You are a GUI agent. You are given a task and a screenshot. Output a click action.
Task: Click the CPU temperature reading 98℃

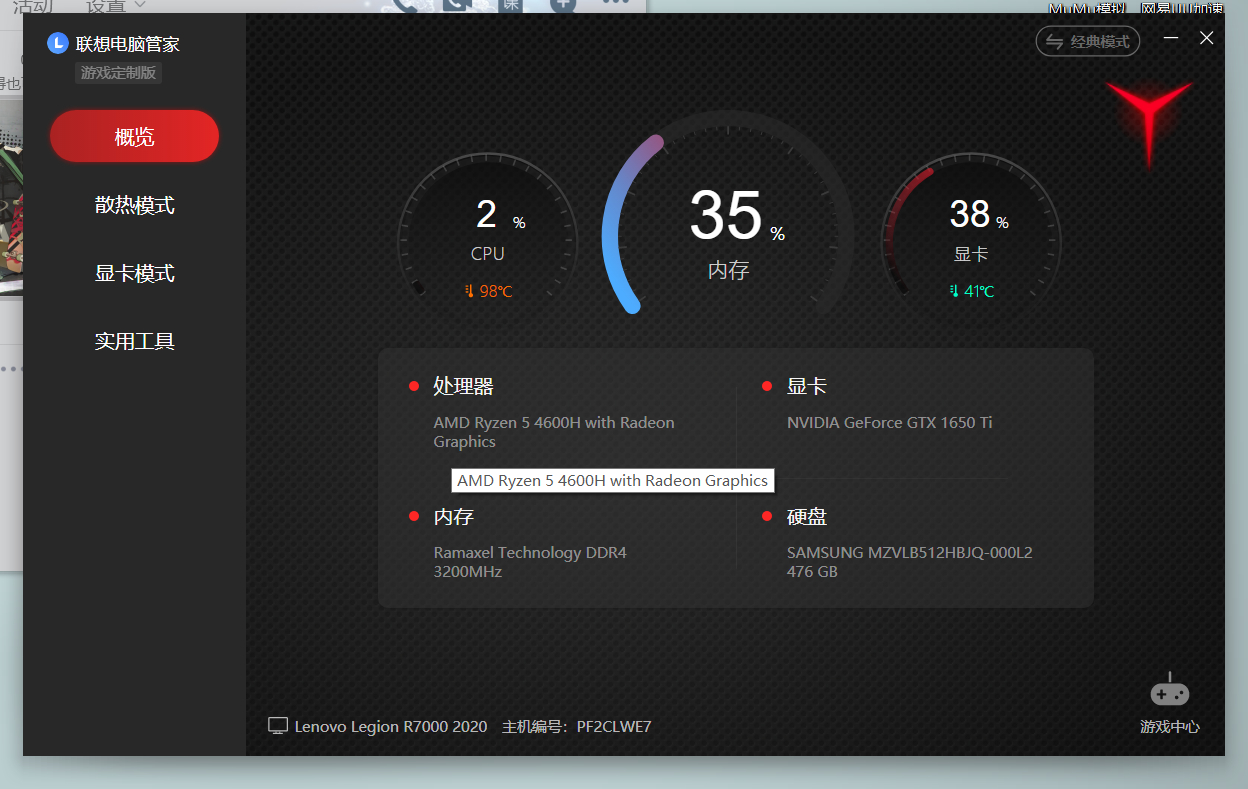point(488,292)
